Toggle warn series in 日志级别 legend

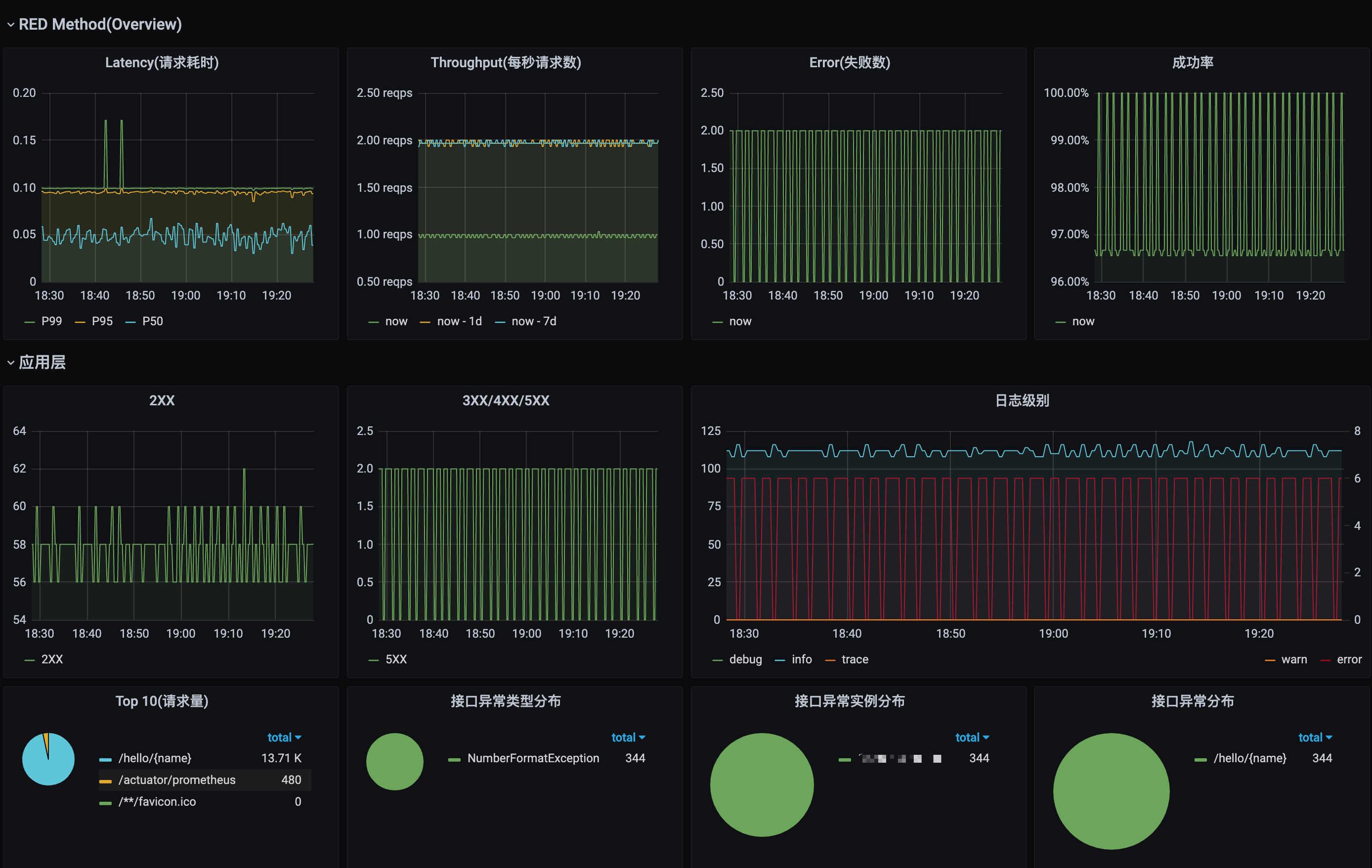tap(1294, 659)
